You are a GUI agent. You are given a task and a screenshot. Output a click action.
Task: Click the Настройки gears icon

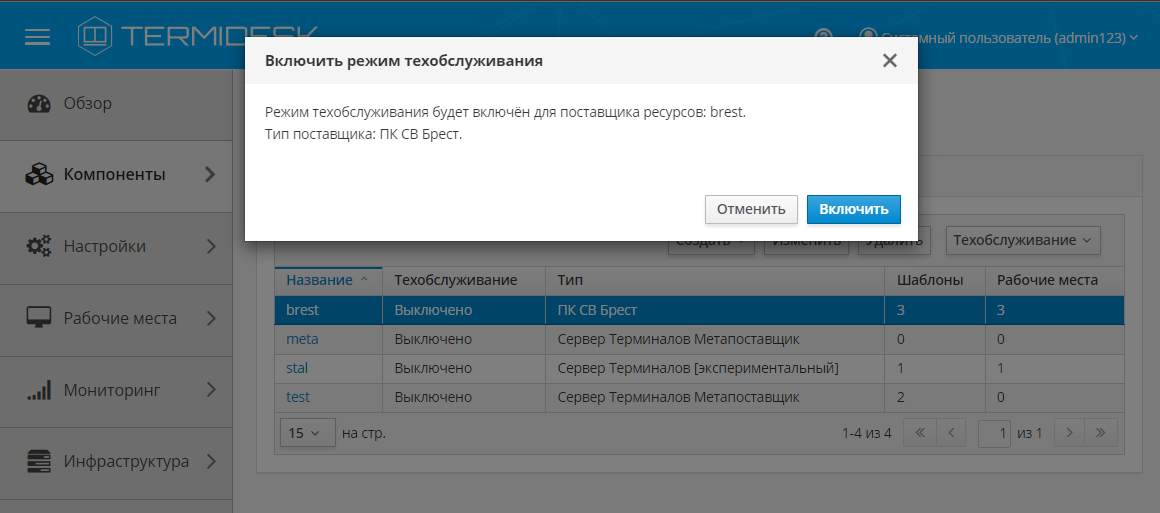39,246
